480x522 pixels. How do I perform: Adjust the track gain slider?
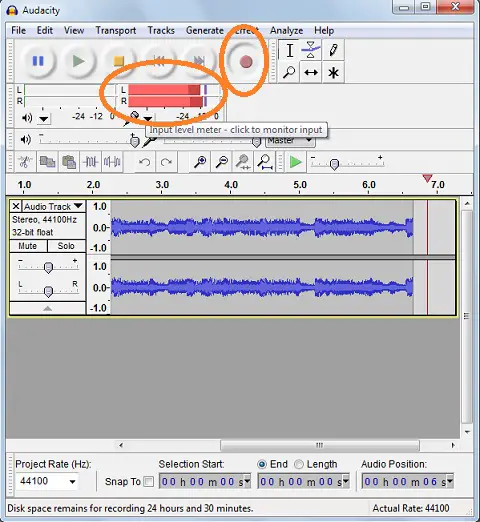[x=48, y=267]
